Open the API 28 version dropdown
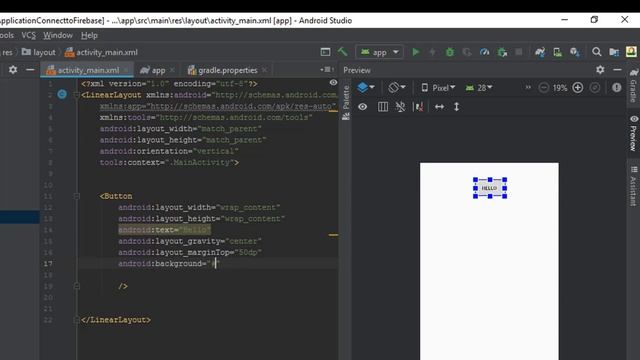This screenshot has height=360, width=640. [479, 88]
